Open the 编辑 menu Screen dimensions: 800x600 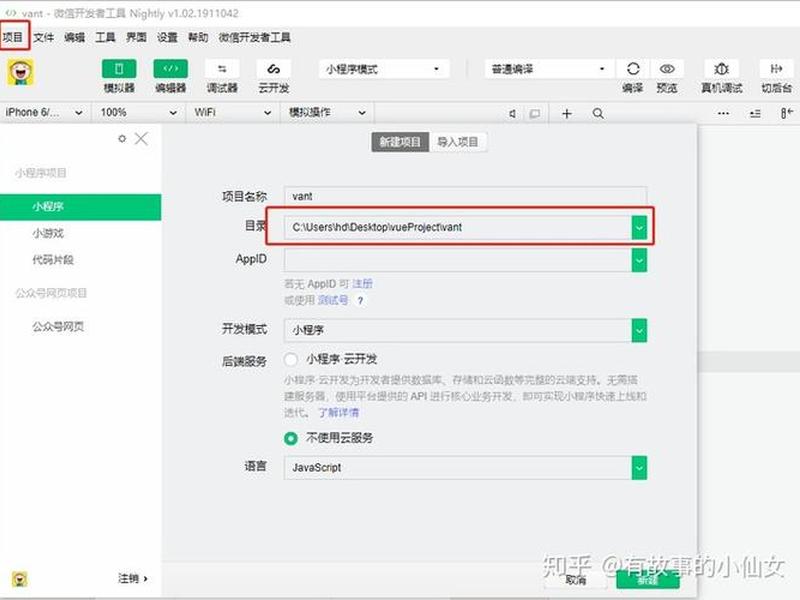[74, 37]
